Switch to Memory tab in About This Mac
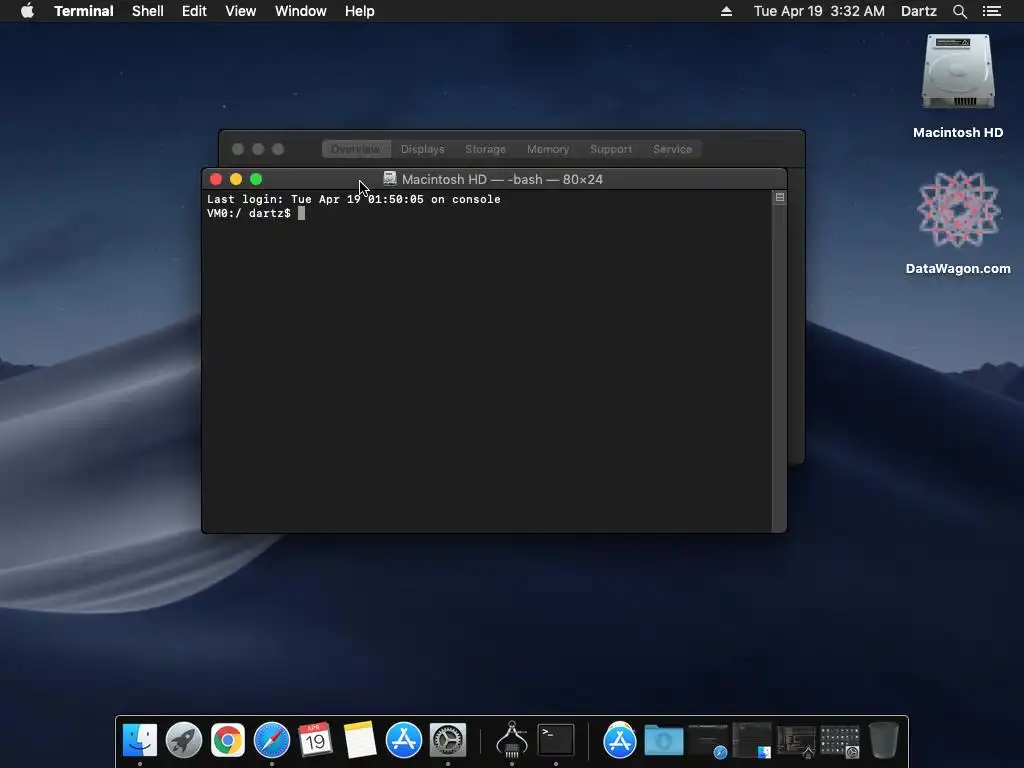This screenshot has height=768, width=1024. tap(548, 149)
